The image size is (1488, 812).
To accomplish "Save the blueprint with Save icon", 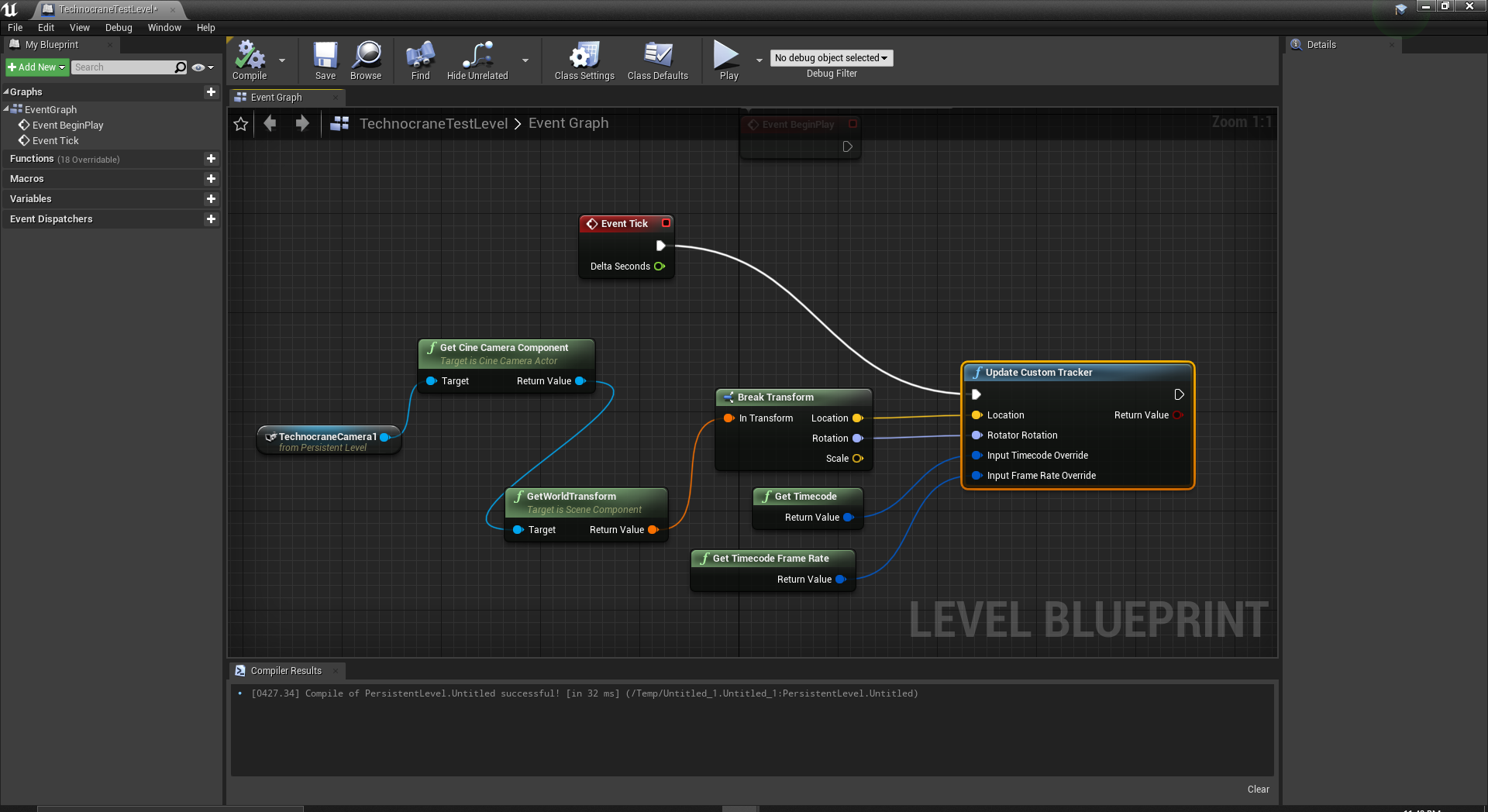I will [325, 60].
